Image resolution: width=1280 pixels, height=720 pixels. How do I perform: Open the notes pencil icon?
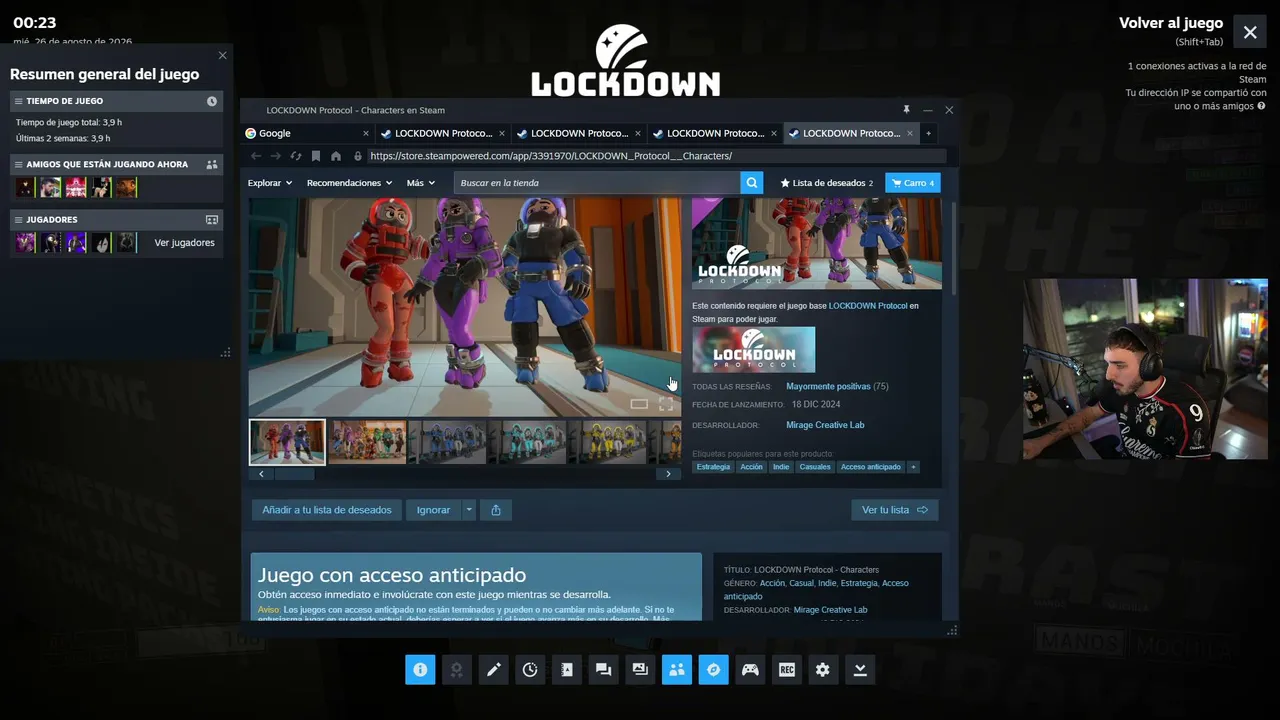coord(493,670)
